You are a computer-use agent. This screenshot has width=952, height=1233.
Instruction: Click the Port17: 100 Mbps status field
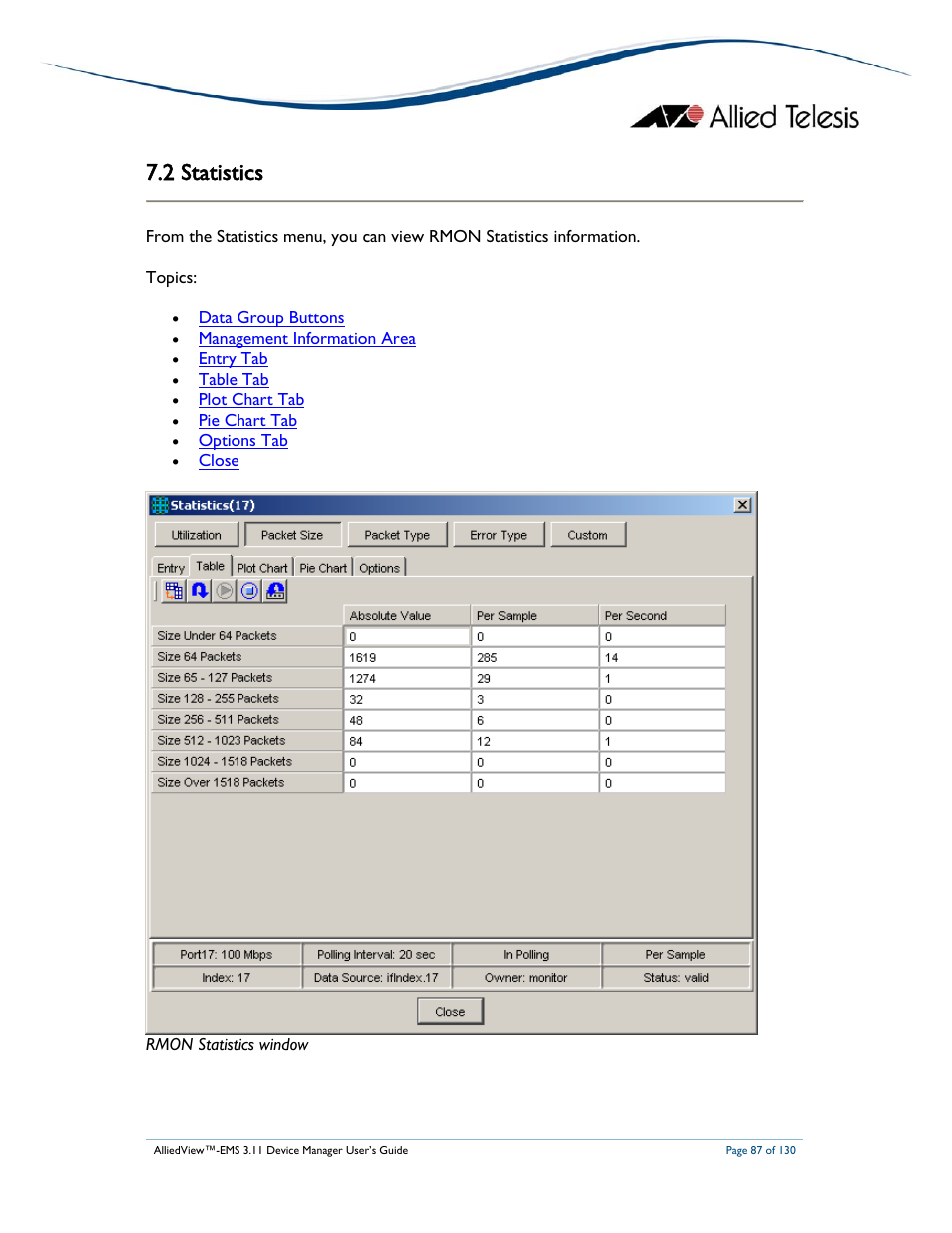(227, 955)
